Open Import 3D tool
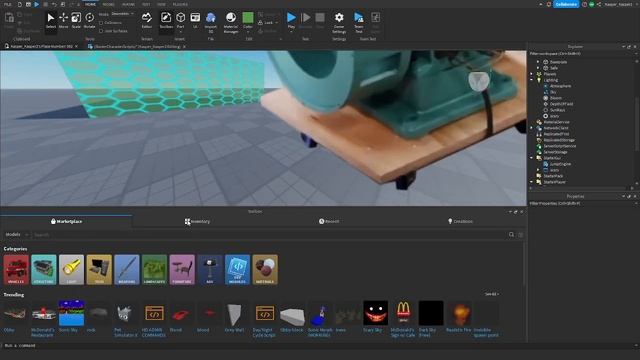Screen dimensions: 640x360 211,22
